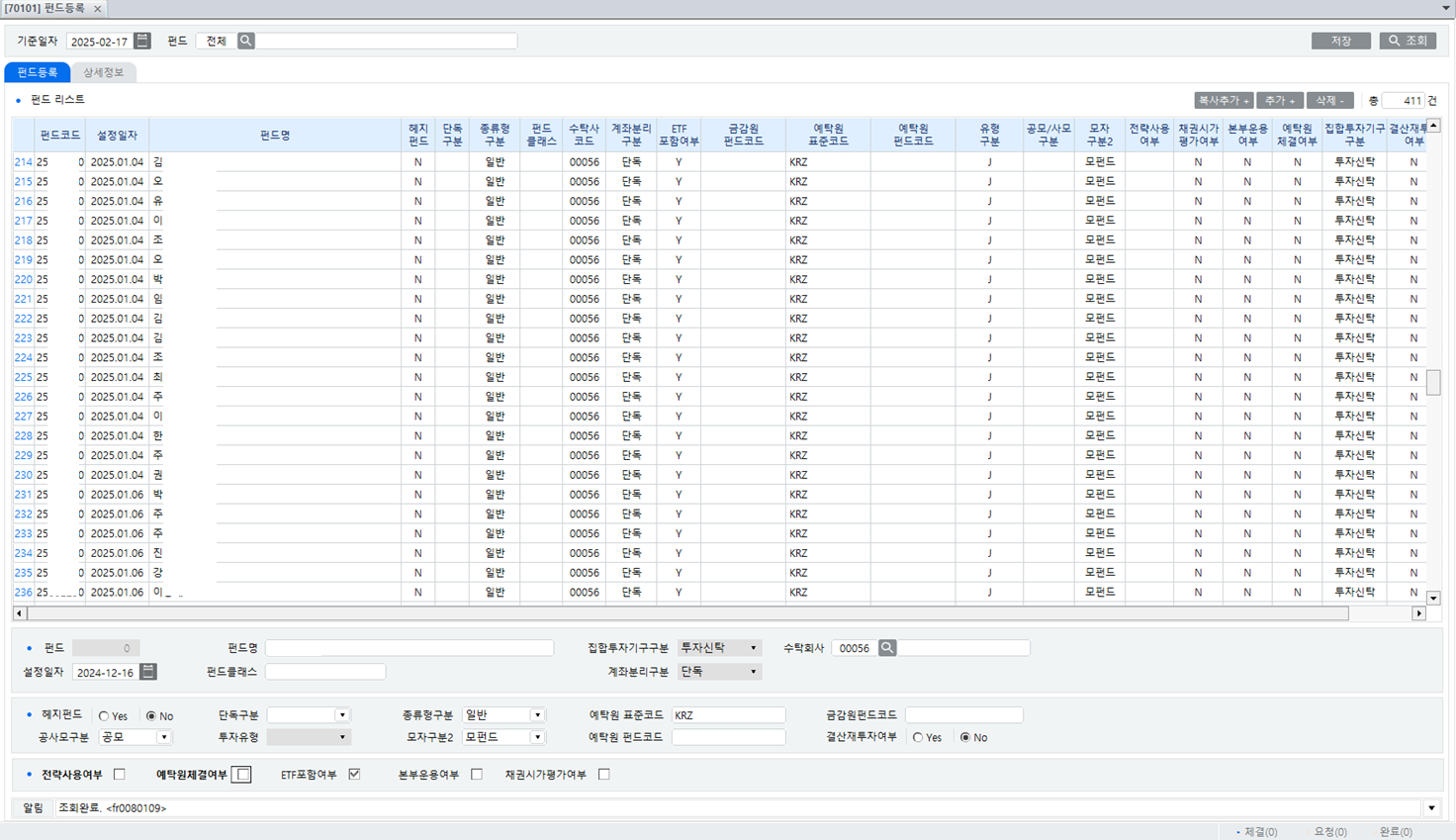Click the 펀드명 input field
Viewport: 1456px width, 840px height.
tap(409, 648)
